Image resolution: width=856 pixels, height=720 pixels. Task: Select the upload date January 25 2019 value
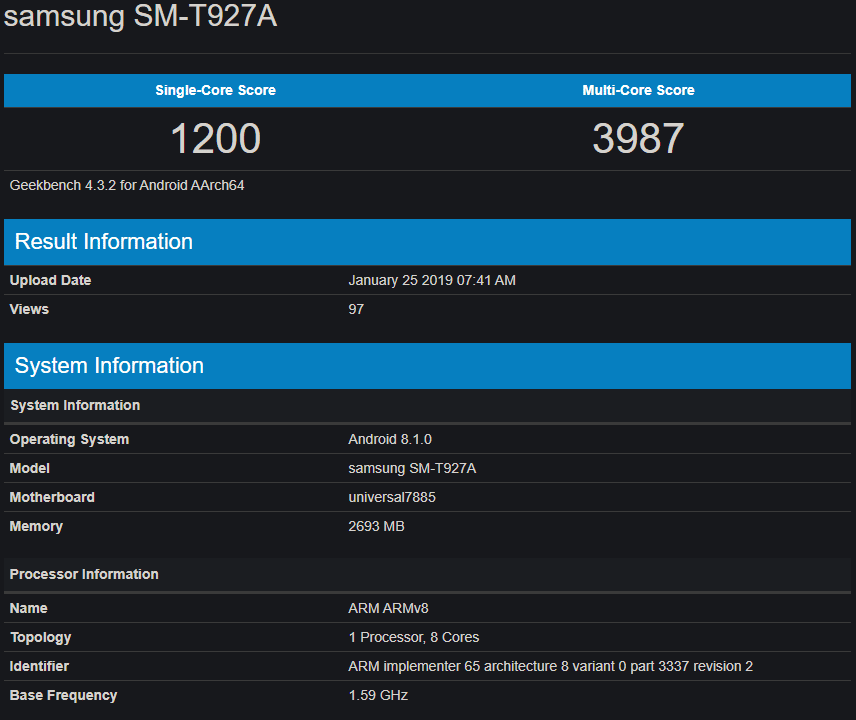click(x=432, y=280)
